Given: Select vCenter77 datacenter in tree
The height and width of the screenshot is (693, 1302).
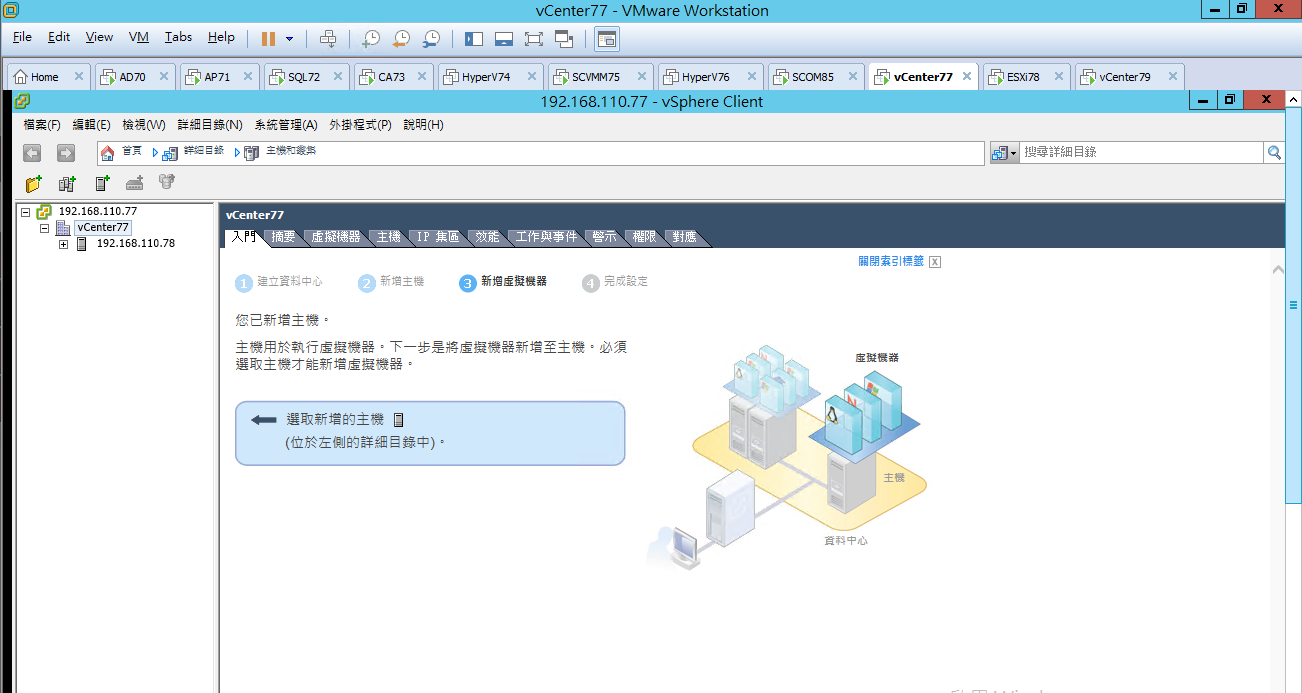Looking at the screenshot, I should pyautogui.click(x=103, y=228).
